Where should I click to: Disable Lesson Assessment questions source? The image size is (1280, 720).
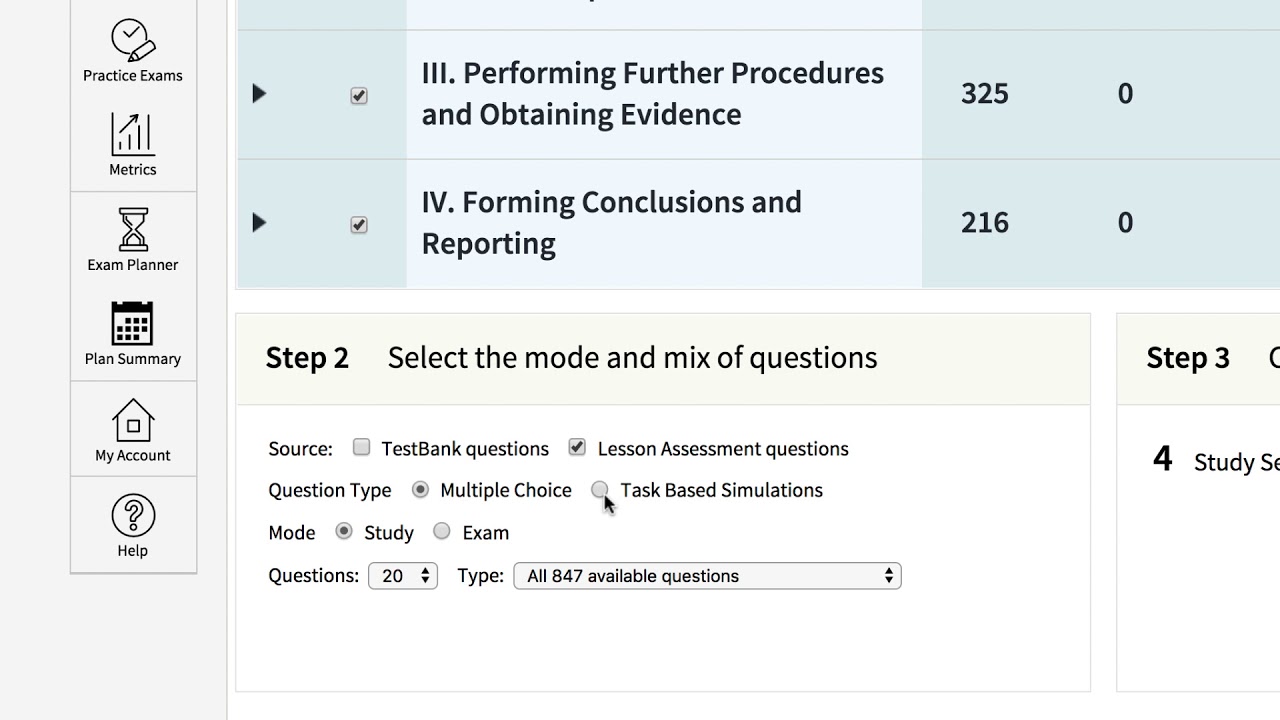click(577, 448)
